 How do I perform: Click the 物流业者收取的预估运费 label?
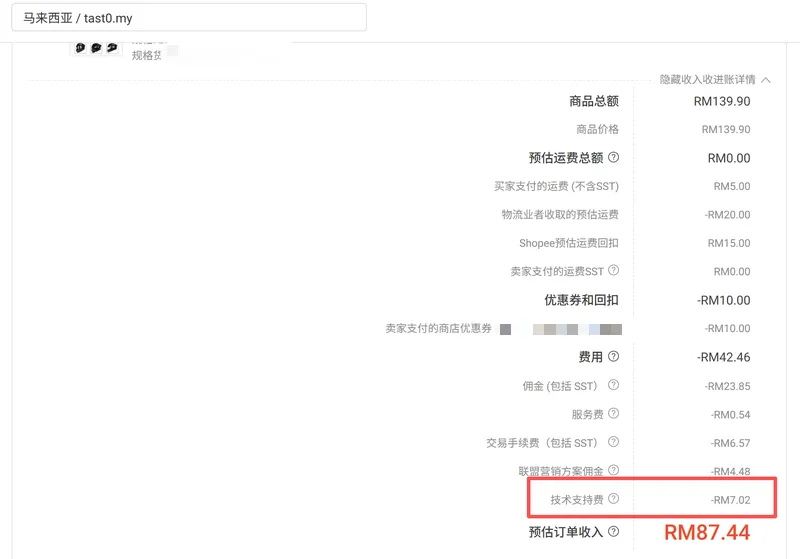pyautogui.click(x=560, y=214)
